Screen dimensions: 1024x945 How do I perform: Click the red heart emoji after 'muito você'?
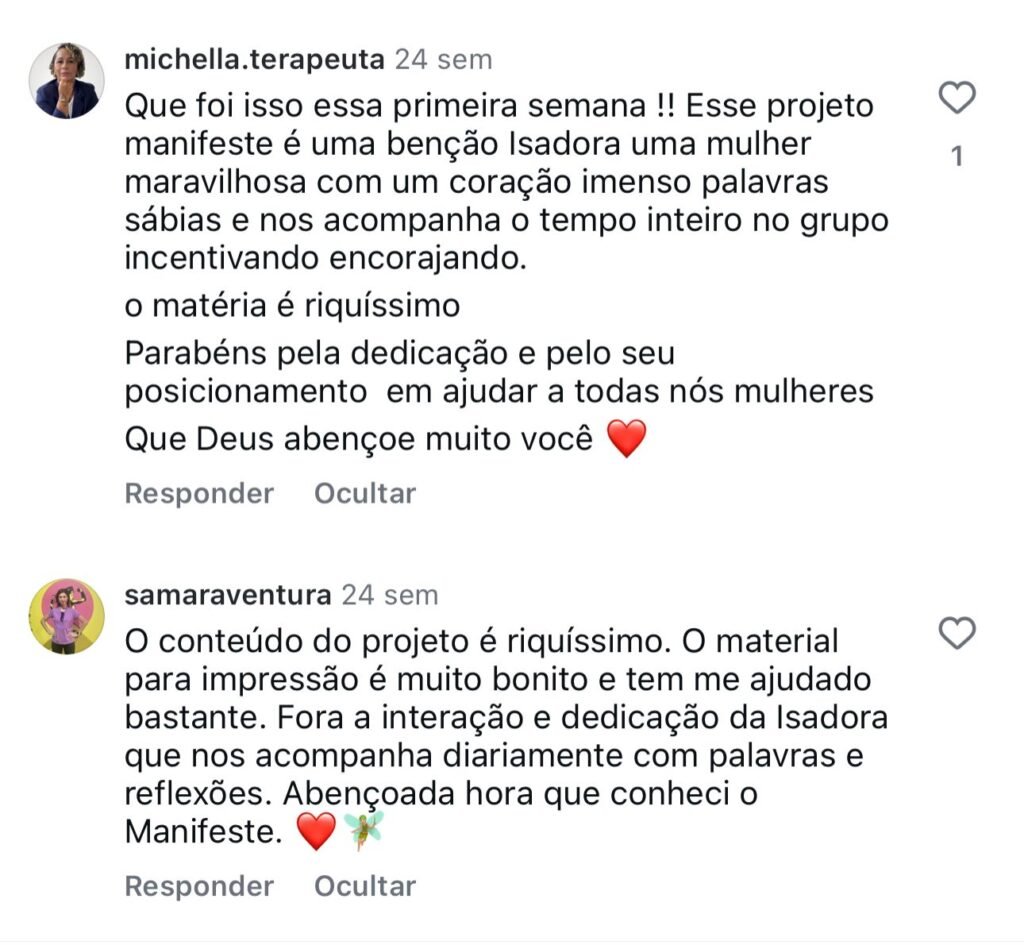pyautogui.click(x=627, y=439)
